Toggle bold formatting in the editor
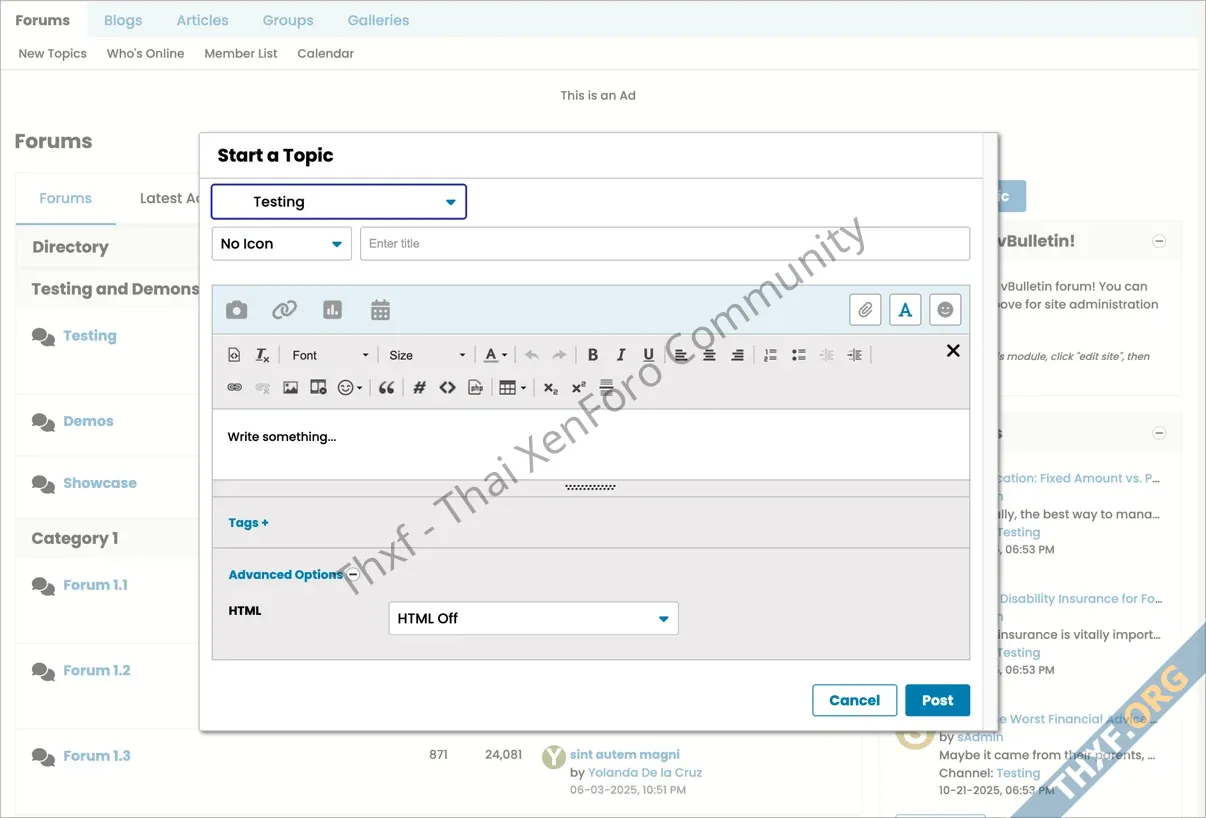Image resolution: width=1206 pixels, height=818 pixels. tap(593, 354)
